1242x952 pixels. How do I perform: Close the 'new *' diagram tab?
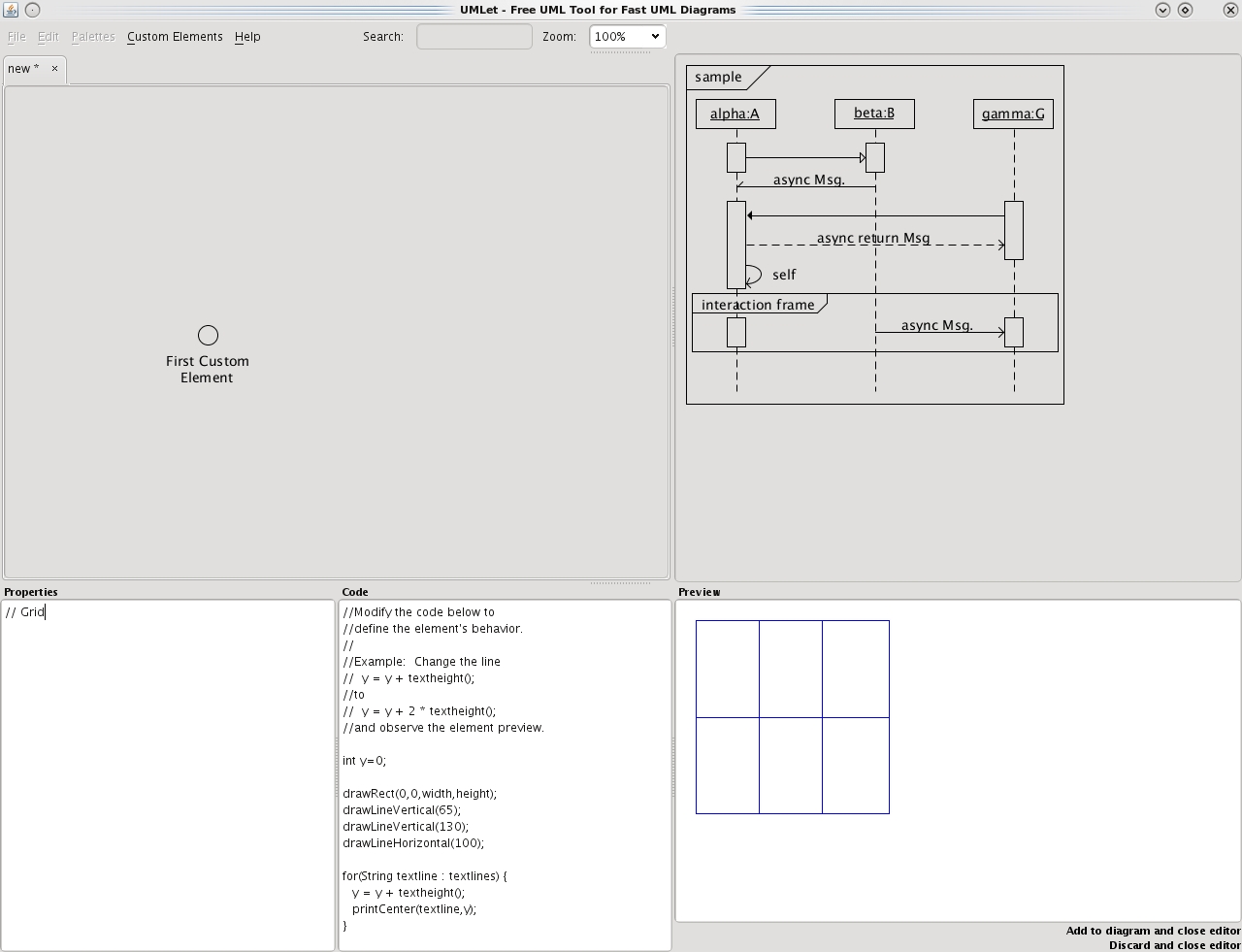pyautogui.click(x=54, y=69)
